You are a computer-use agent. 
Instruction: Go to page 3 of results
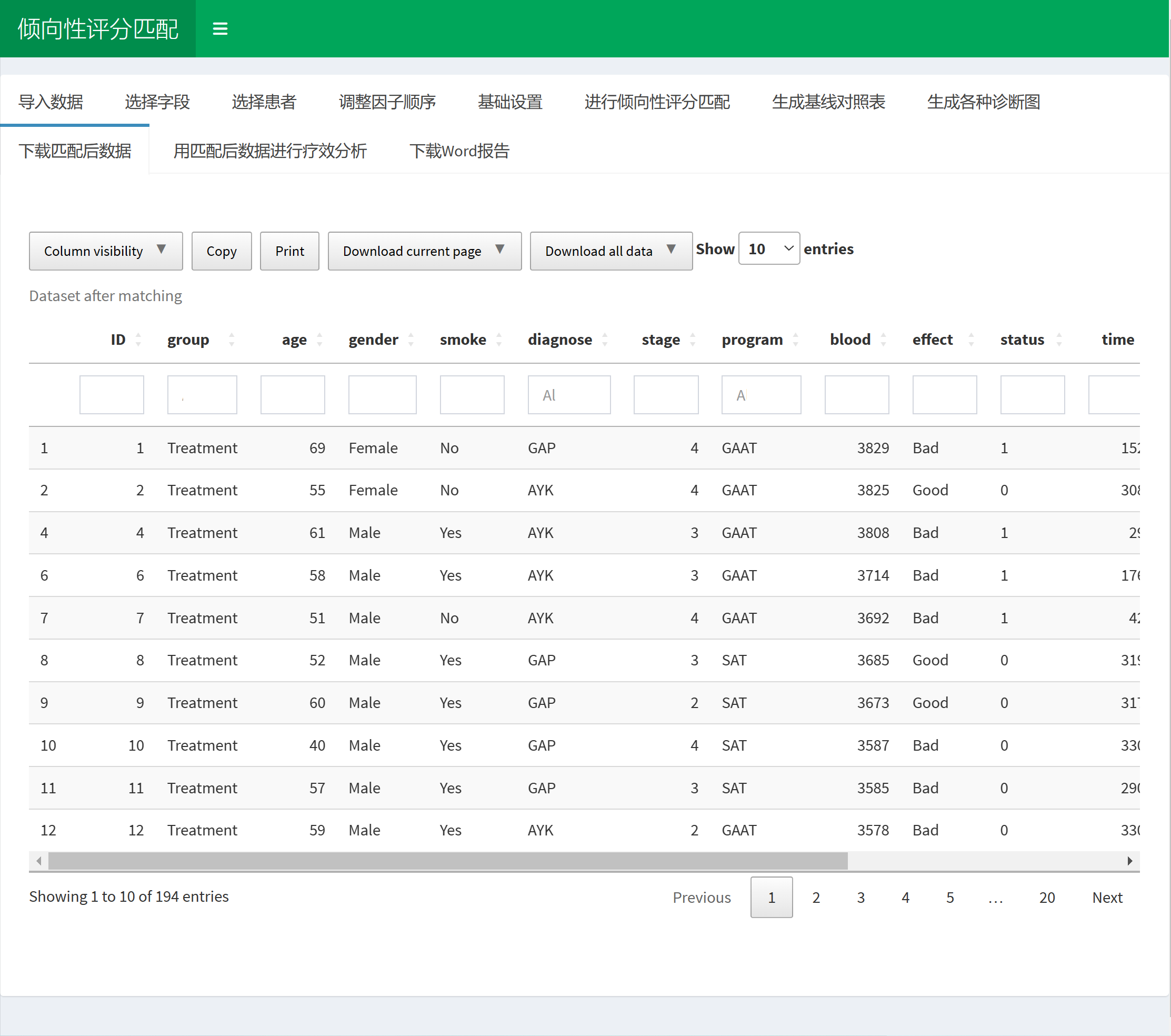pos(860,898)
